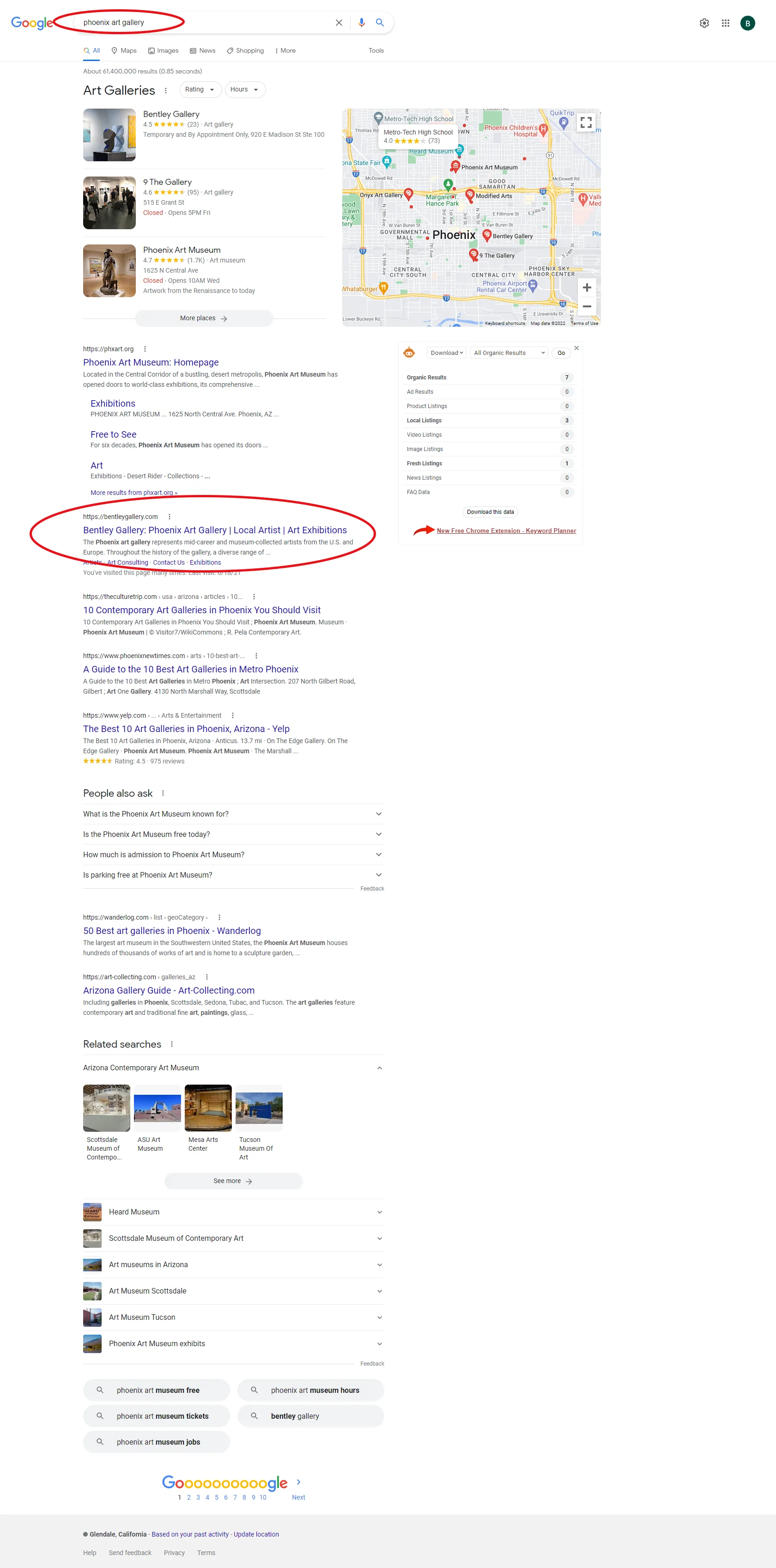
Task: Open the three-dot menu beside People also ask
Action: click(163, 793)
